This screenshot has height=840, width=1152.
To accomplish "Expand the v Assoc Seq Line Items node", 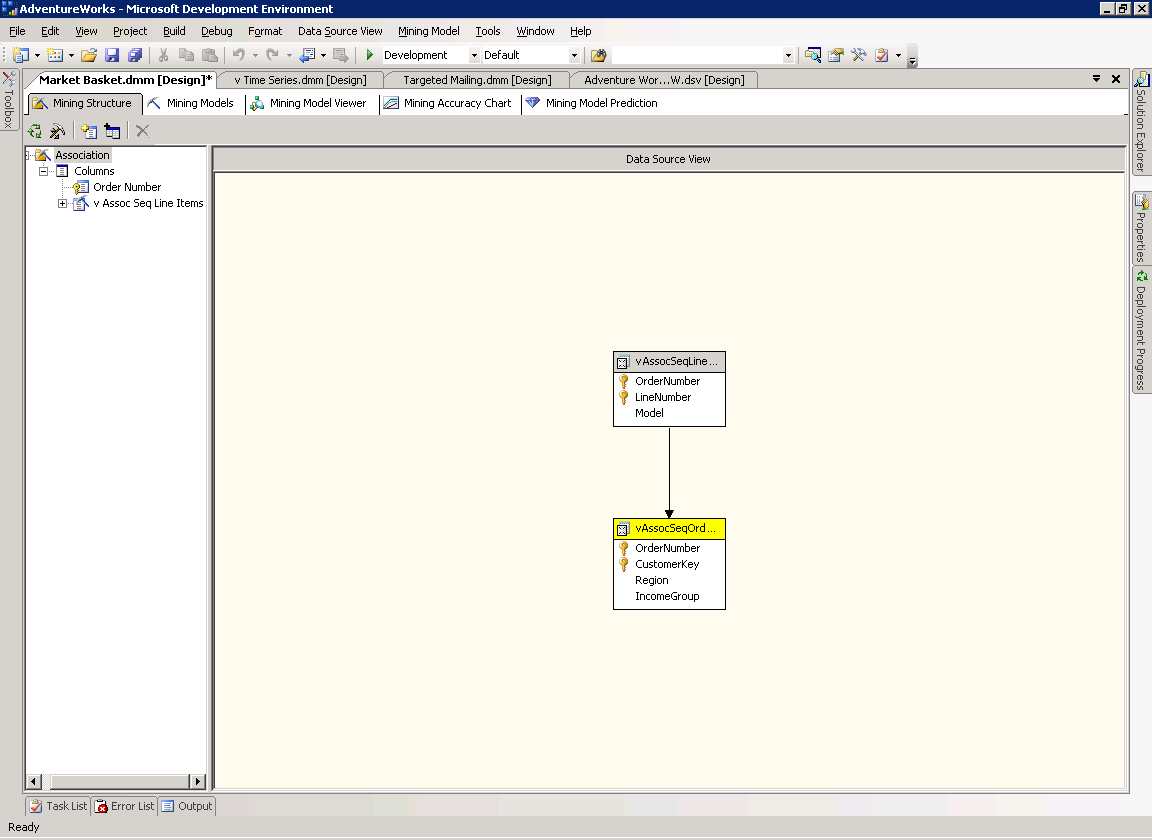I will coord(62,204).
